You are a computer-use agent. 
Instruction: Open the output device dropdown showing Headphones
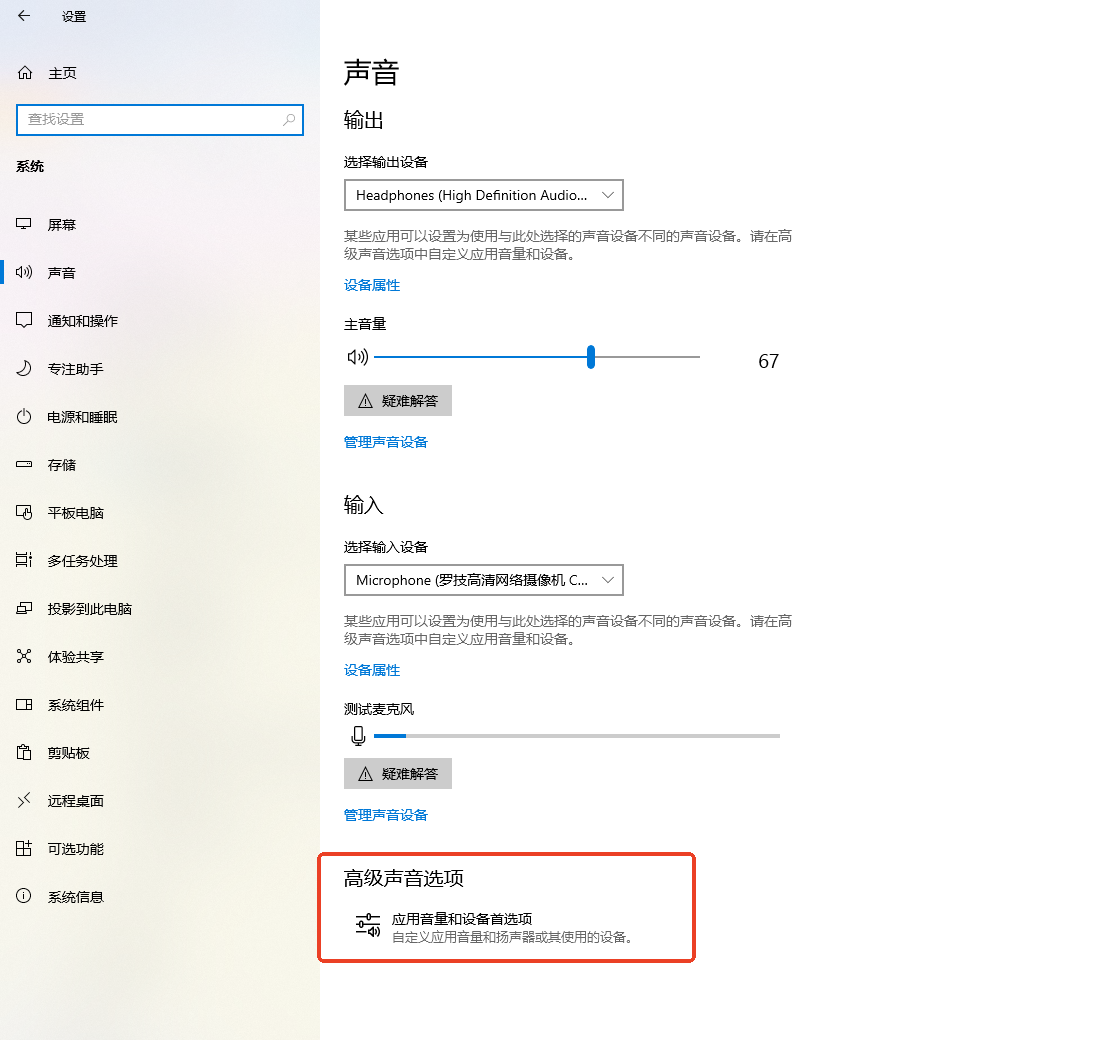(483, 195)
